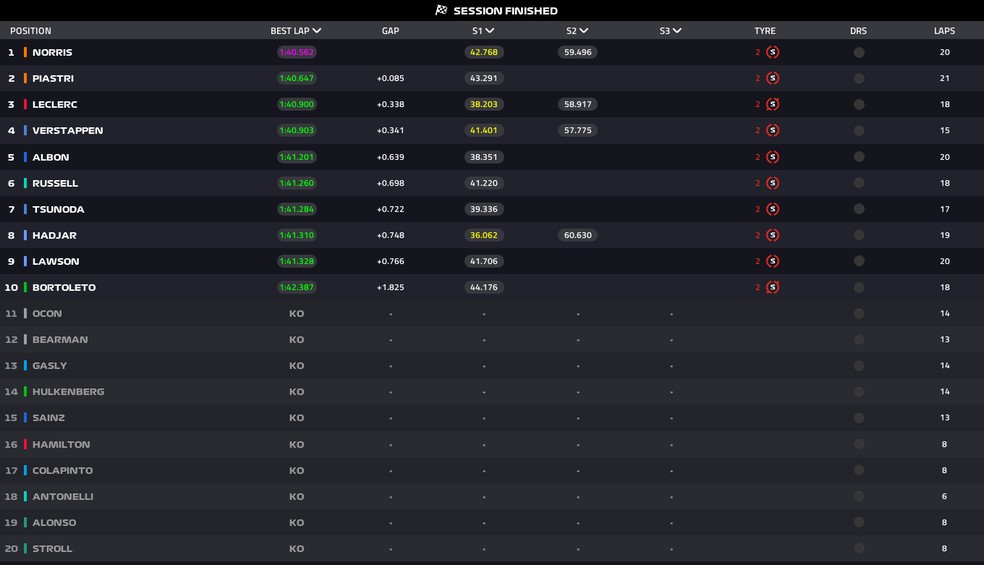Click Piastri's lap count 21
Viewport: 984px width, 565px height.
[944, 78]
